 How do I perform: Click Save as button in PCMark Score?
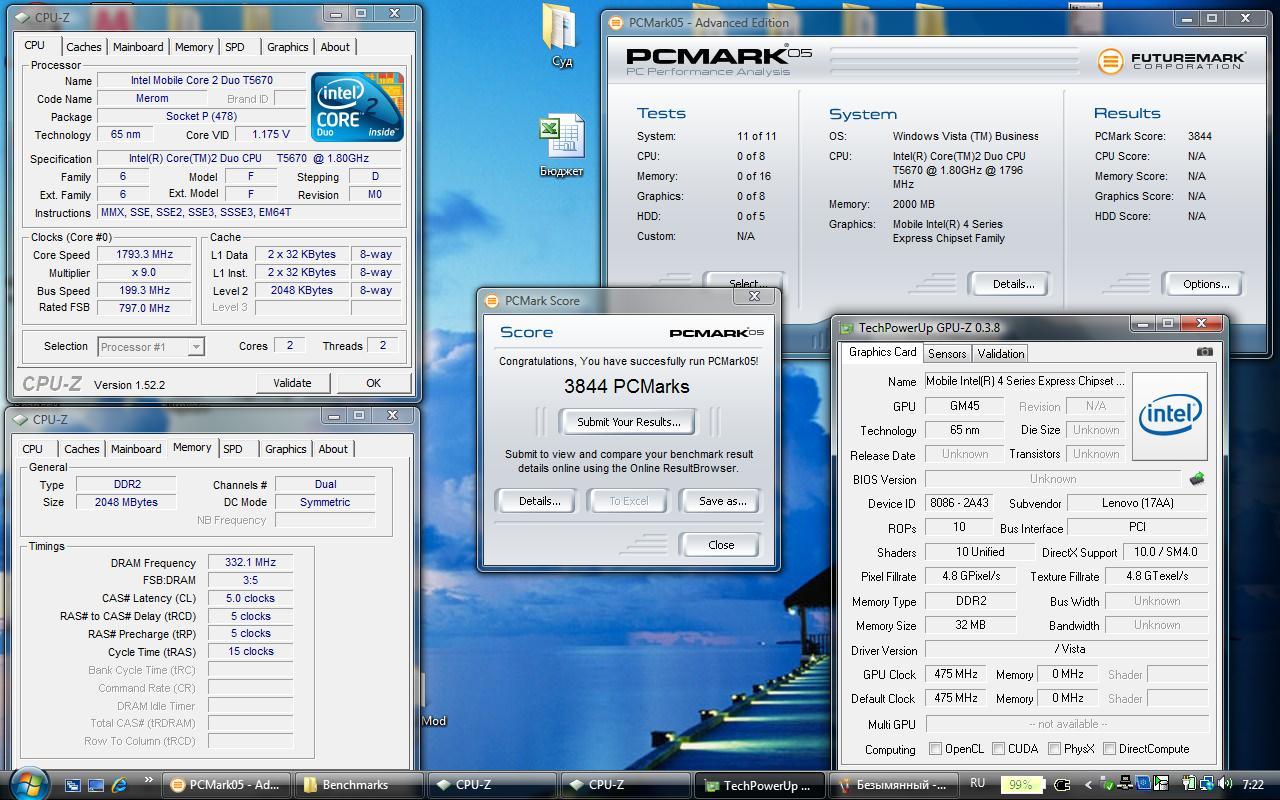[x=722, y=501]
